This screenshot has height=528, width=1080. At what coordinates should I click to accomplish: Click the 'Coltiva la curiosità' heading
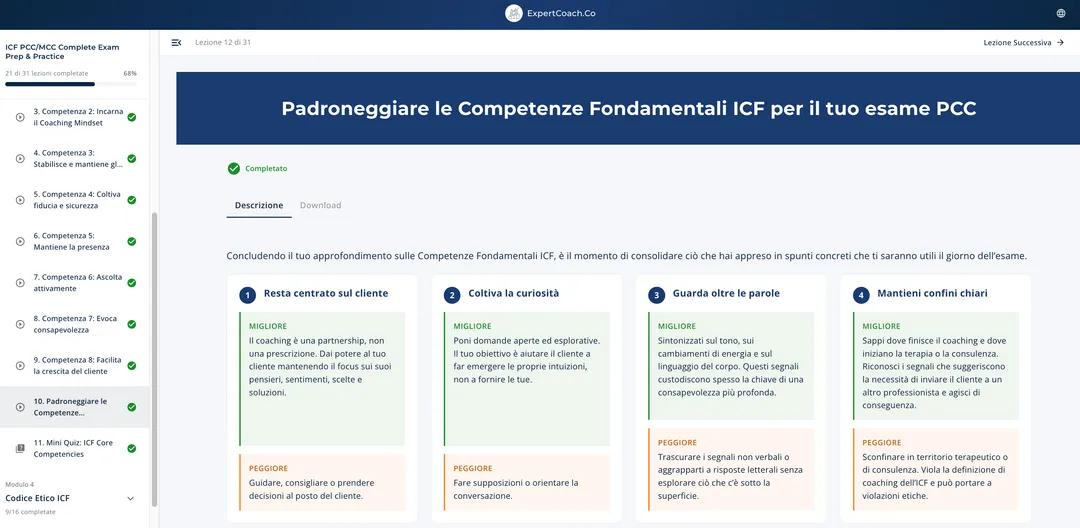[x=514, y=293]
